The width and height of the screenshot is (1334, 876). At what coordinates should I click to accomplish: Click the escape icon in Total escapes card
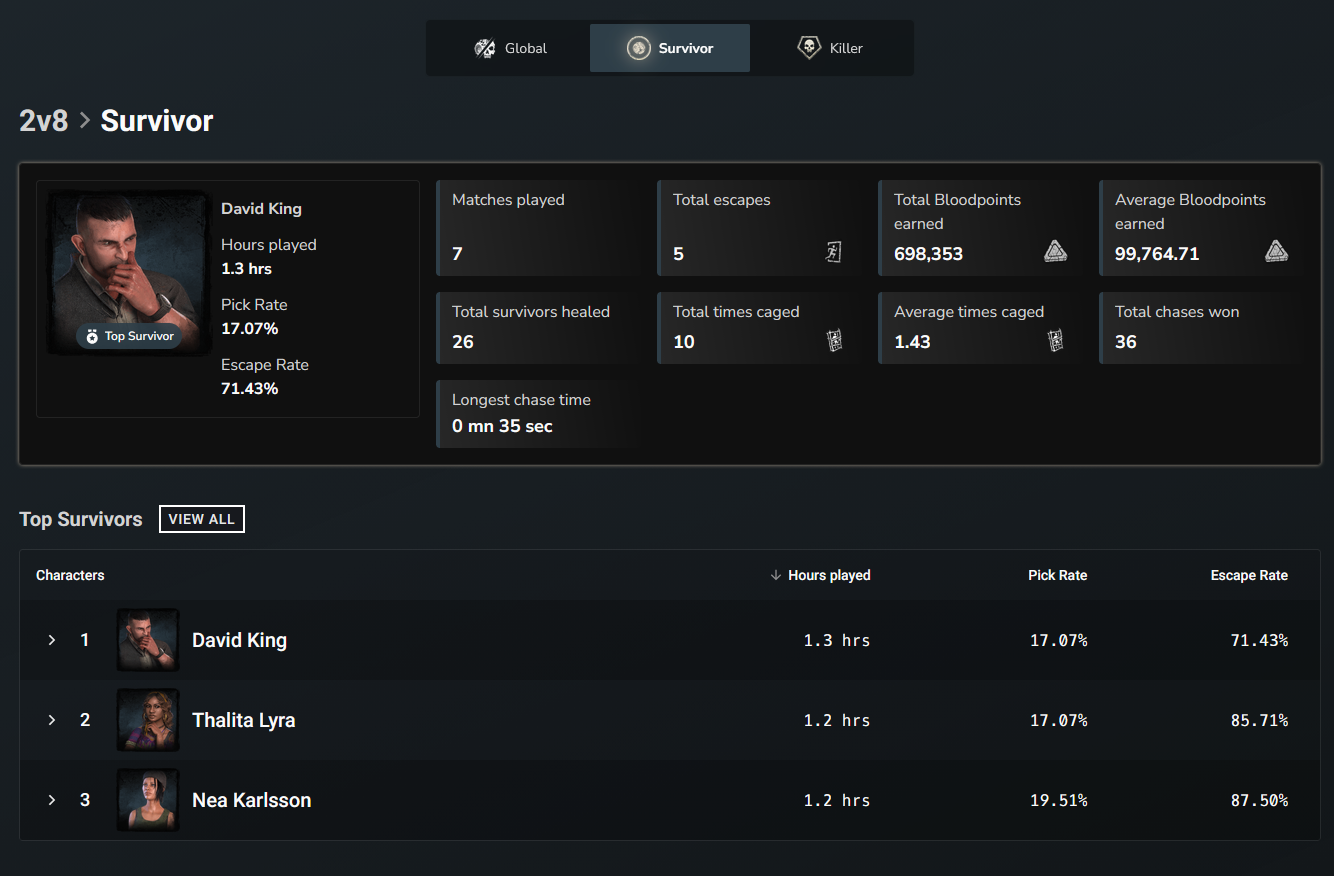tap(834, 252)
